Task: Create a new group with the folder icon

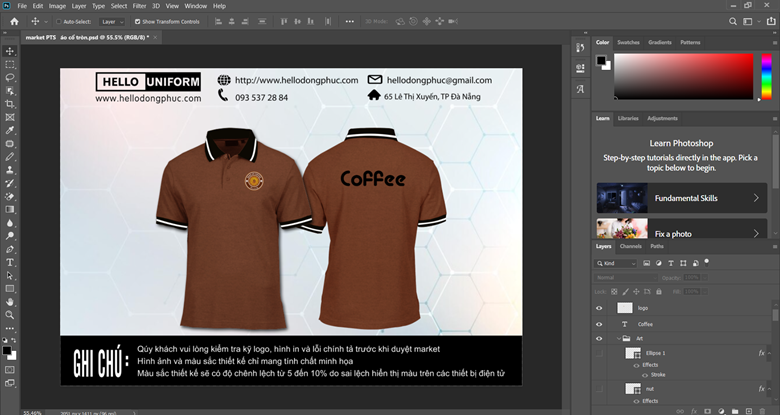Action: click(x=737, y=409)
